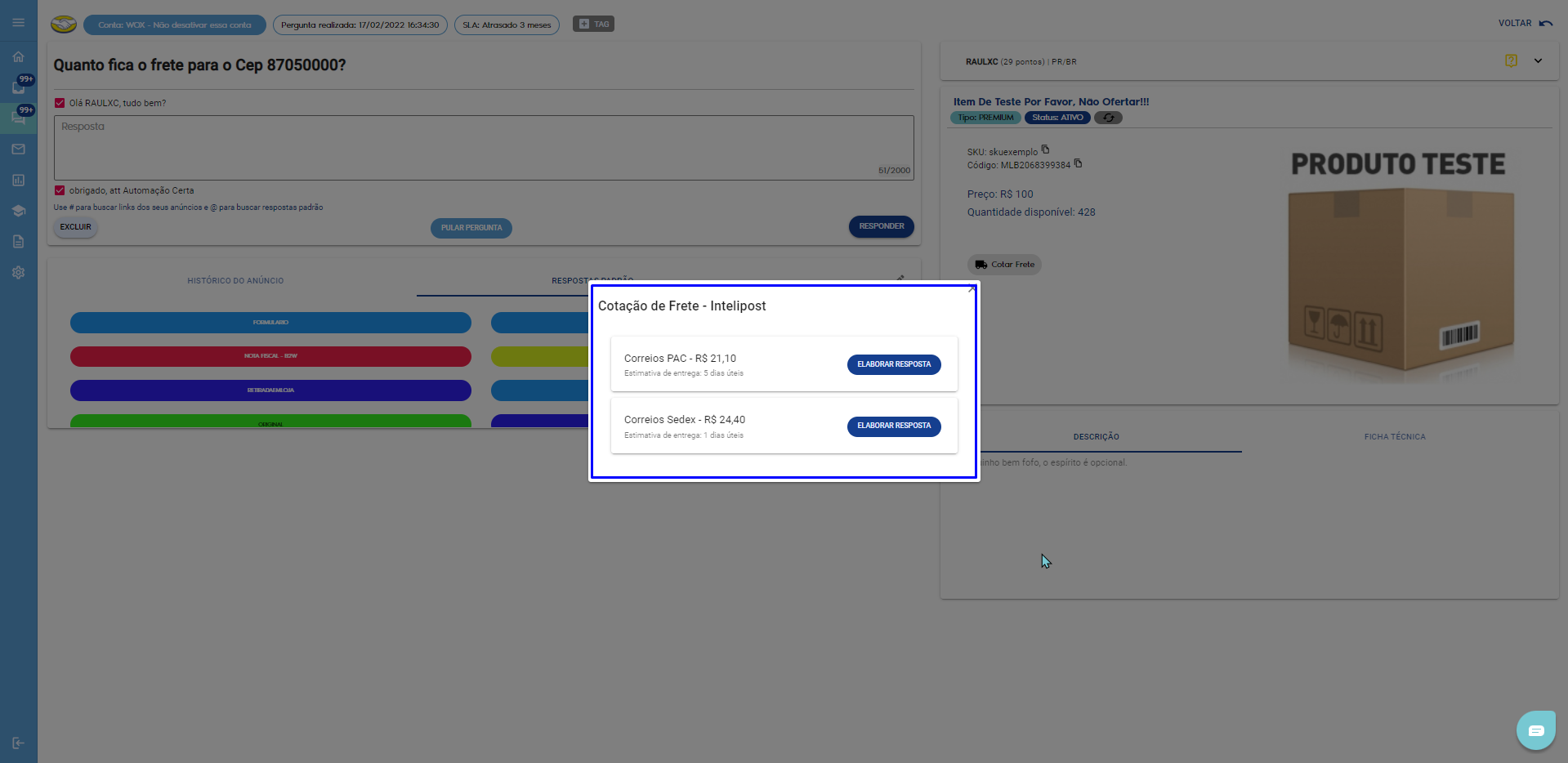1568x763 pixels.
Task: Click the logout icon at sidebar bottom
Action: pyautogui.click(x=18, y=743)
